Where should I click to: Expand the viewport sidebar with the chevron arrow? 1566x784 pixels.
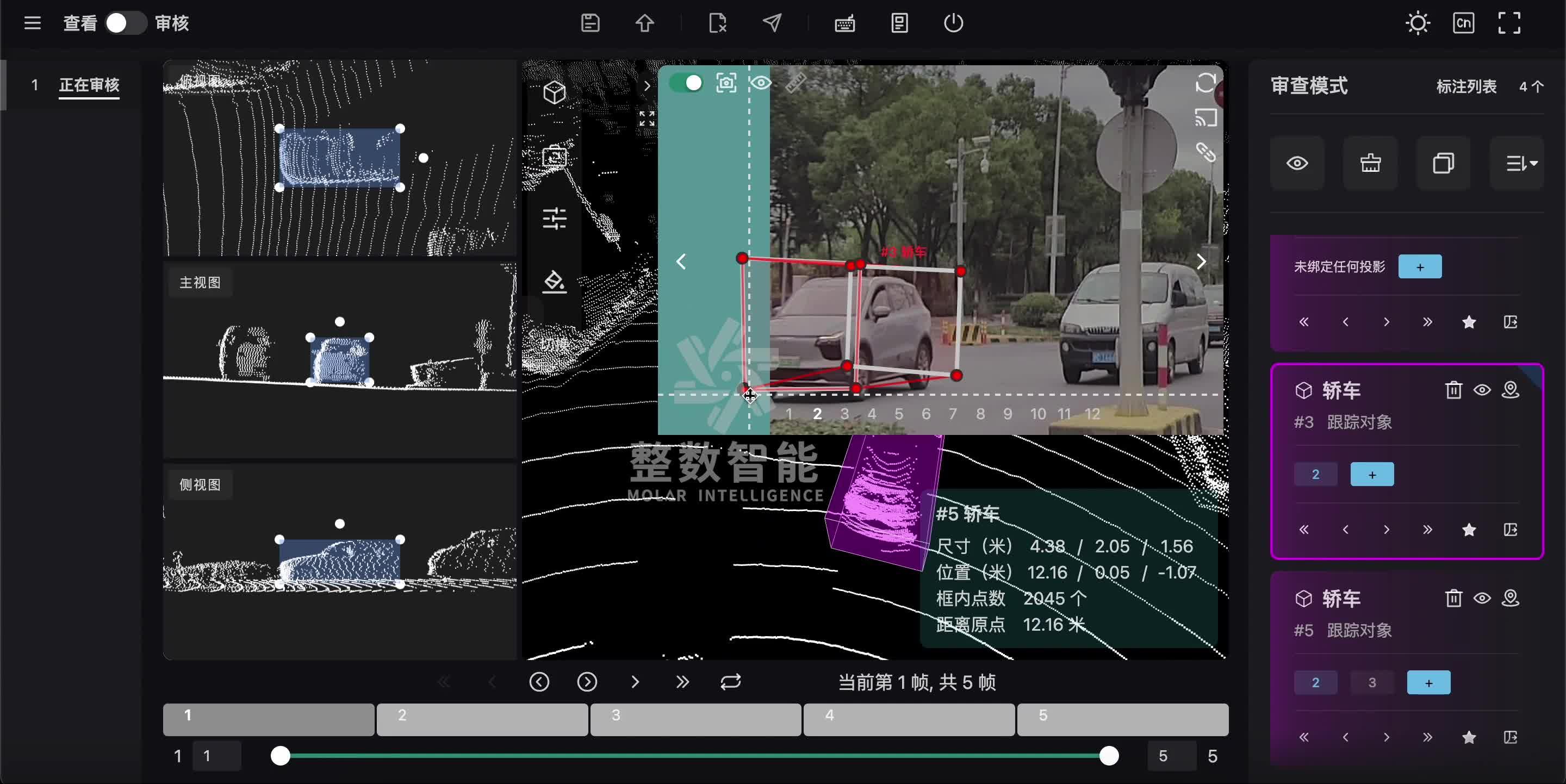[x=648, y=86]
